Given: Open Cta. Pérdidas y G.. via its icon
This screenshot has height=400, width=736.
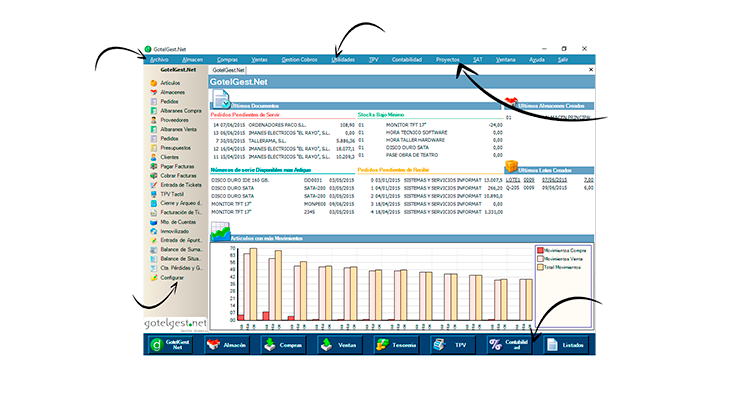Looking at the screenshot, I should (153, 268).
